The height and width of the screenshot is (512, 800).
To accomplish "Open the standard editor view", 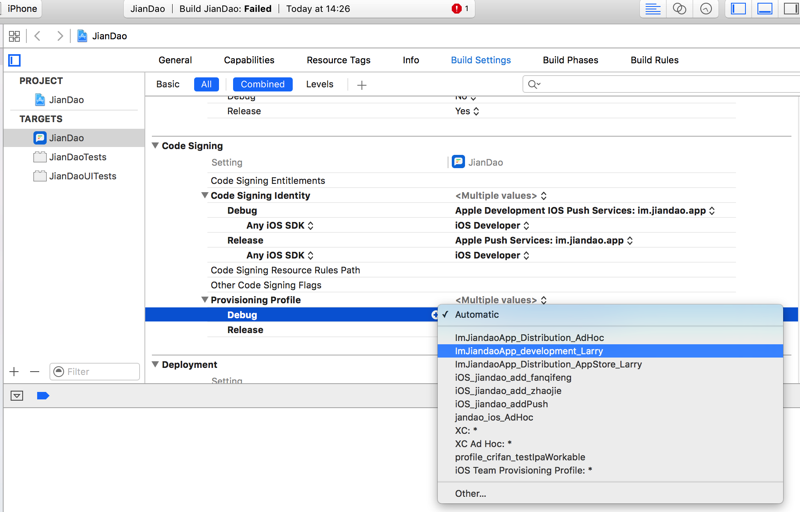I will pos(653,9).
